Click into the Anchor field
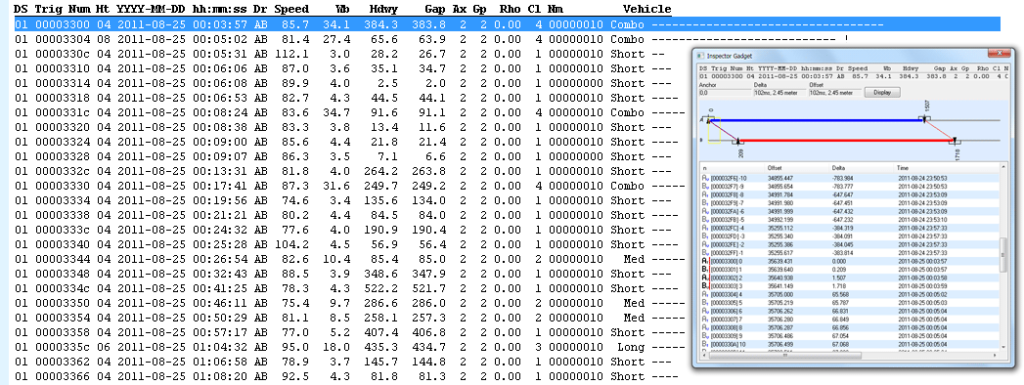The image size is (1024, 385). coord(725,93)
